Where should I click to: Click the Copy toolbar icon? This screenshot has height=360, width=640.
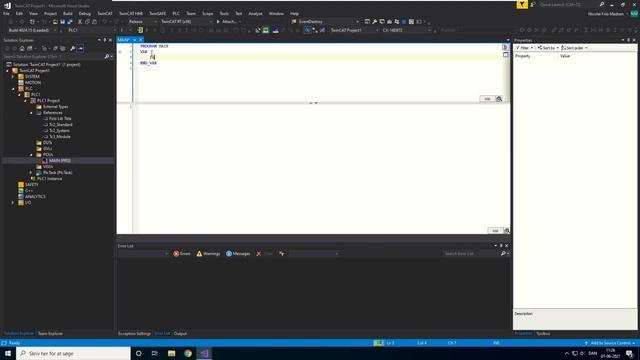pyautogui.click(x=87, y=22)
